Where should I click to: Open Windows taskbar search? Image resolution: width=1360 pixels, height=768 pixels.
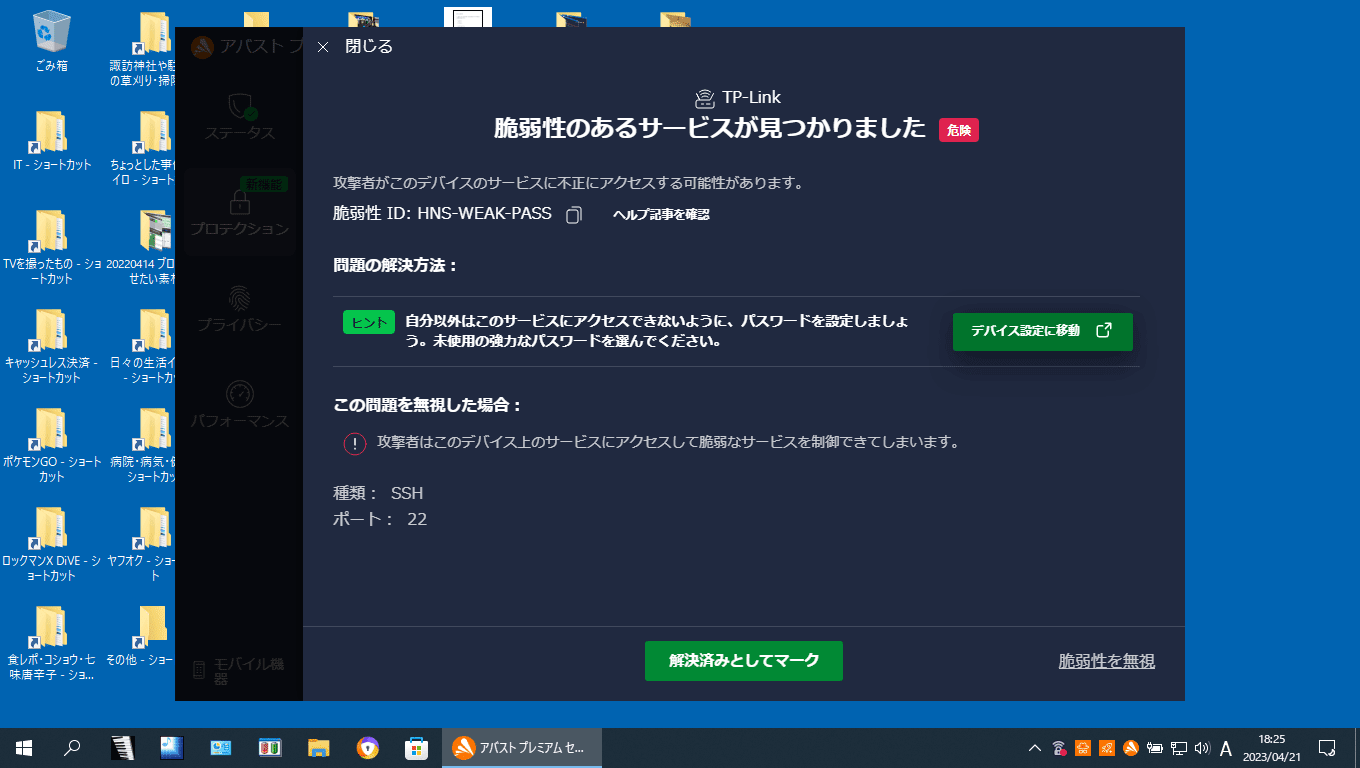[72, 747]
